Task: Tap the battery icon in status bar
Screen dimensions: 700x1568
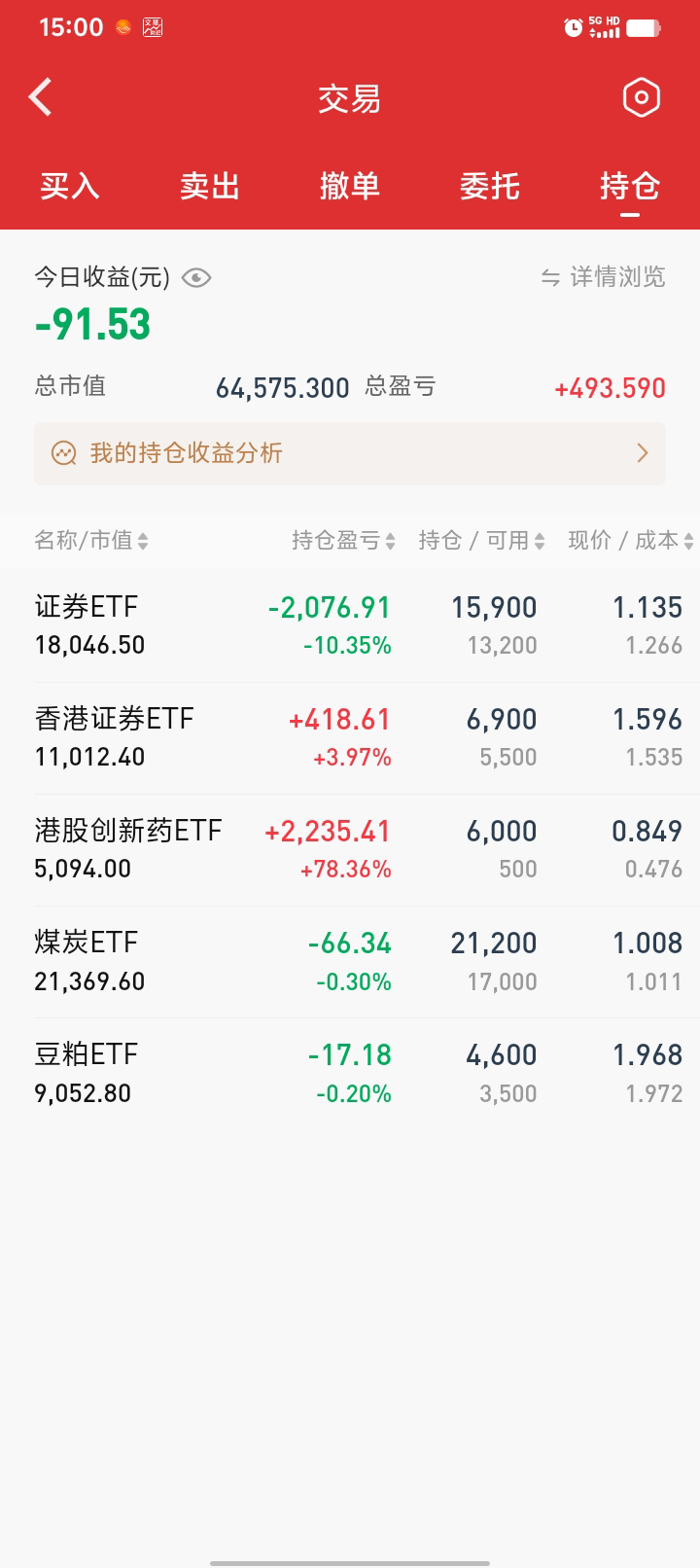Action: pyautogui.click(x=643, y=28)
